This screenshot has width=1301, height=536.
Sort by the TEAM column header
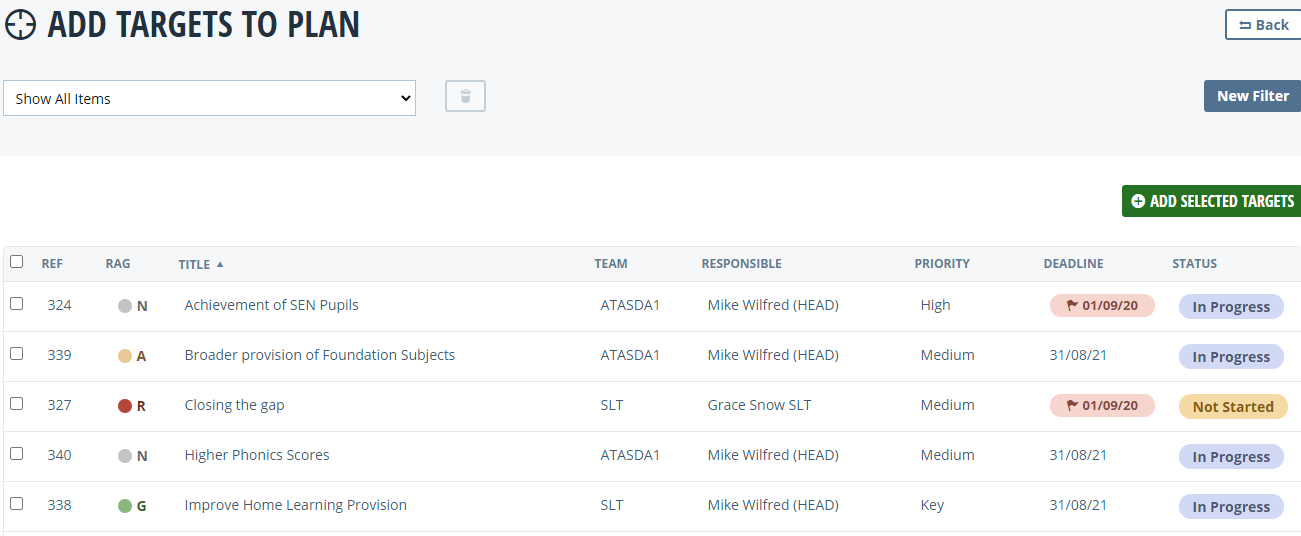[611, 264]
